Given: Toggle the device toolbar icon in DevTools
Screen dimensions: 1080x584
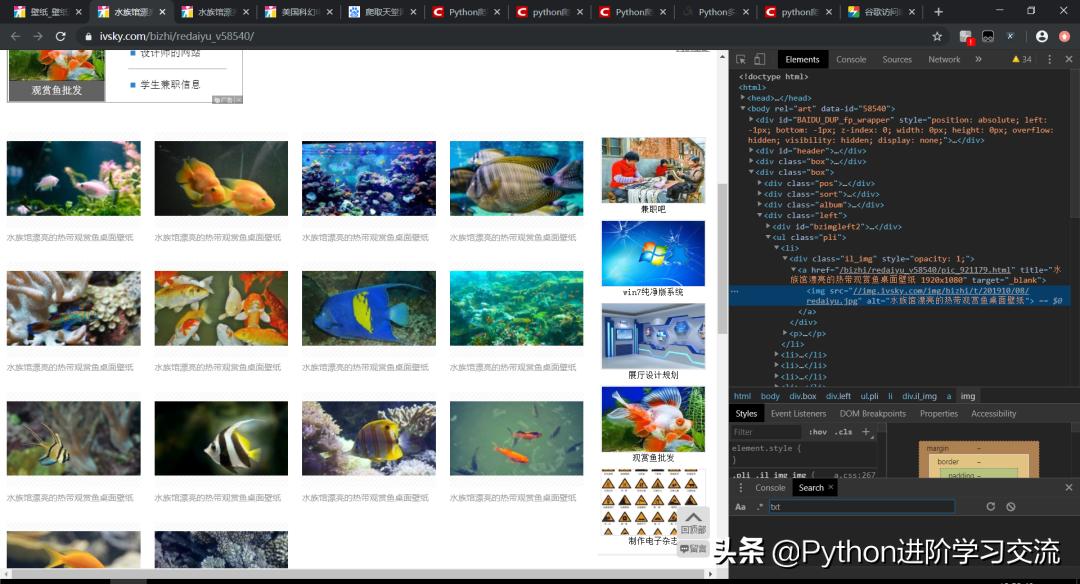Looking at the screenshot, I should (x=759, y=60).
